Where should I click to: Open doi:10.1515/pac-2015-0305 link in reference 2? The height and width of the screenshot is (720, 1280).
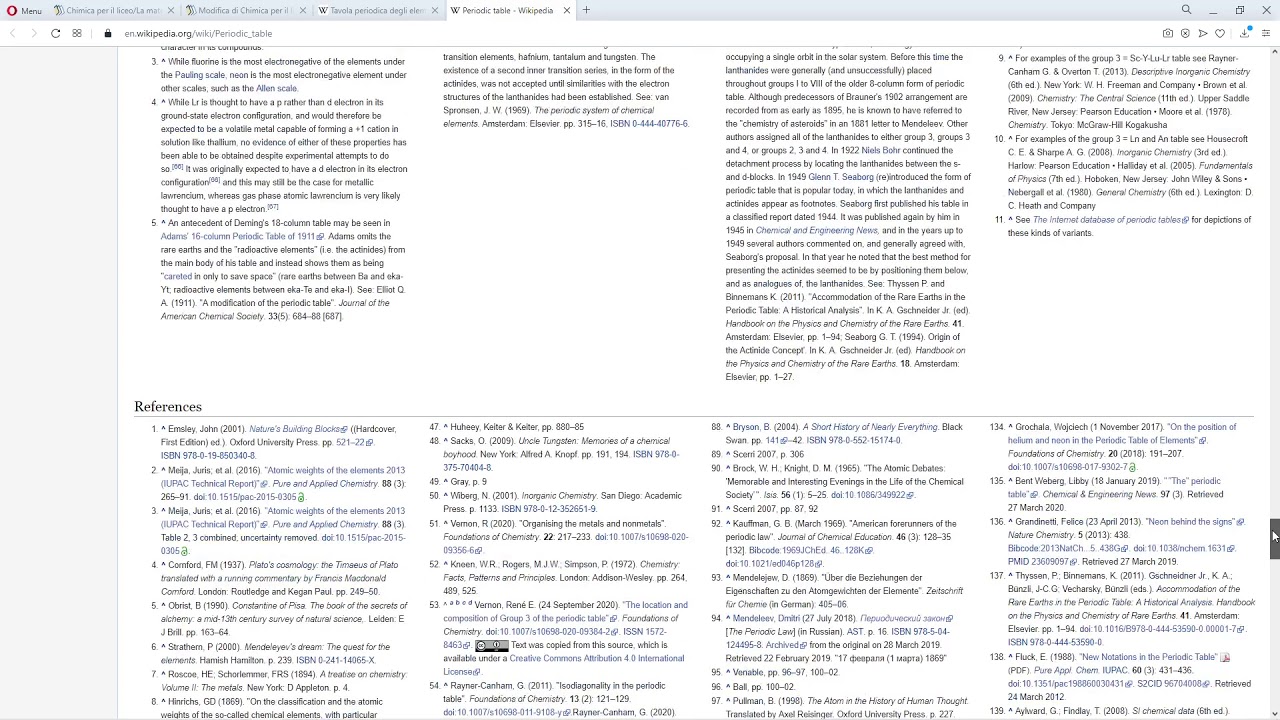pos(249,497)
